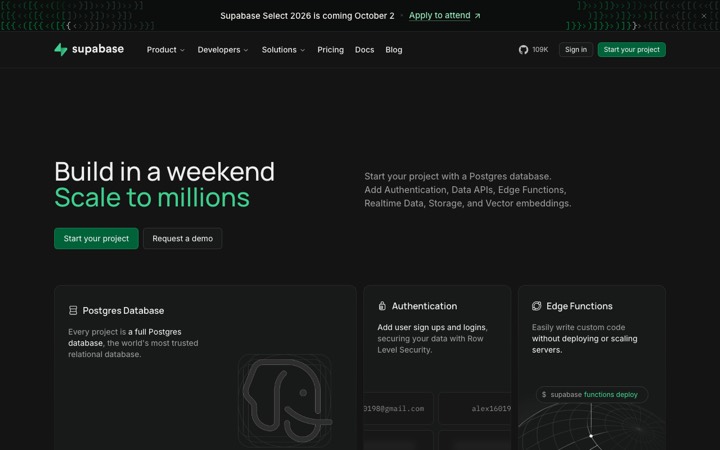Viewport: 720px width, 450px height.
Task: Click 'a full Postgres' description text
Action: coord(155,332)
